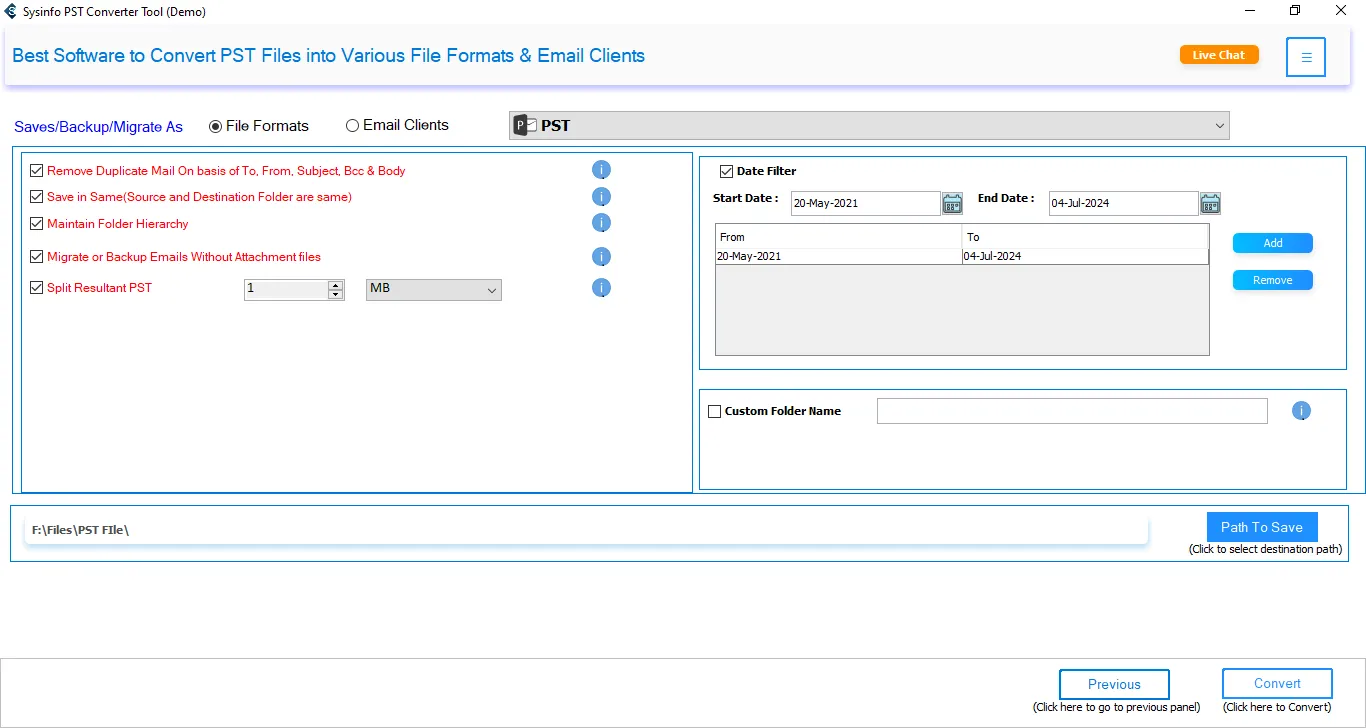The width and height of the screenshot is (1366, 728).
Task: Open the hamburger menu icon
Action: tap(1306, 57)
